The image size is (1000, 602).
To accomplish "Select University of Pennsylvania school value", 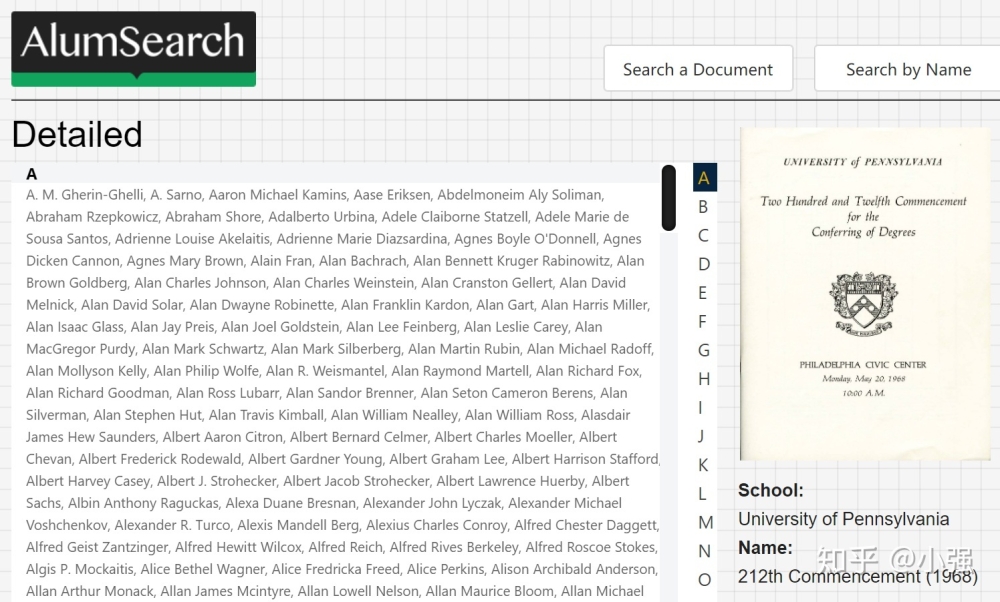I will [843, 519].
